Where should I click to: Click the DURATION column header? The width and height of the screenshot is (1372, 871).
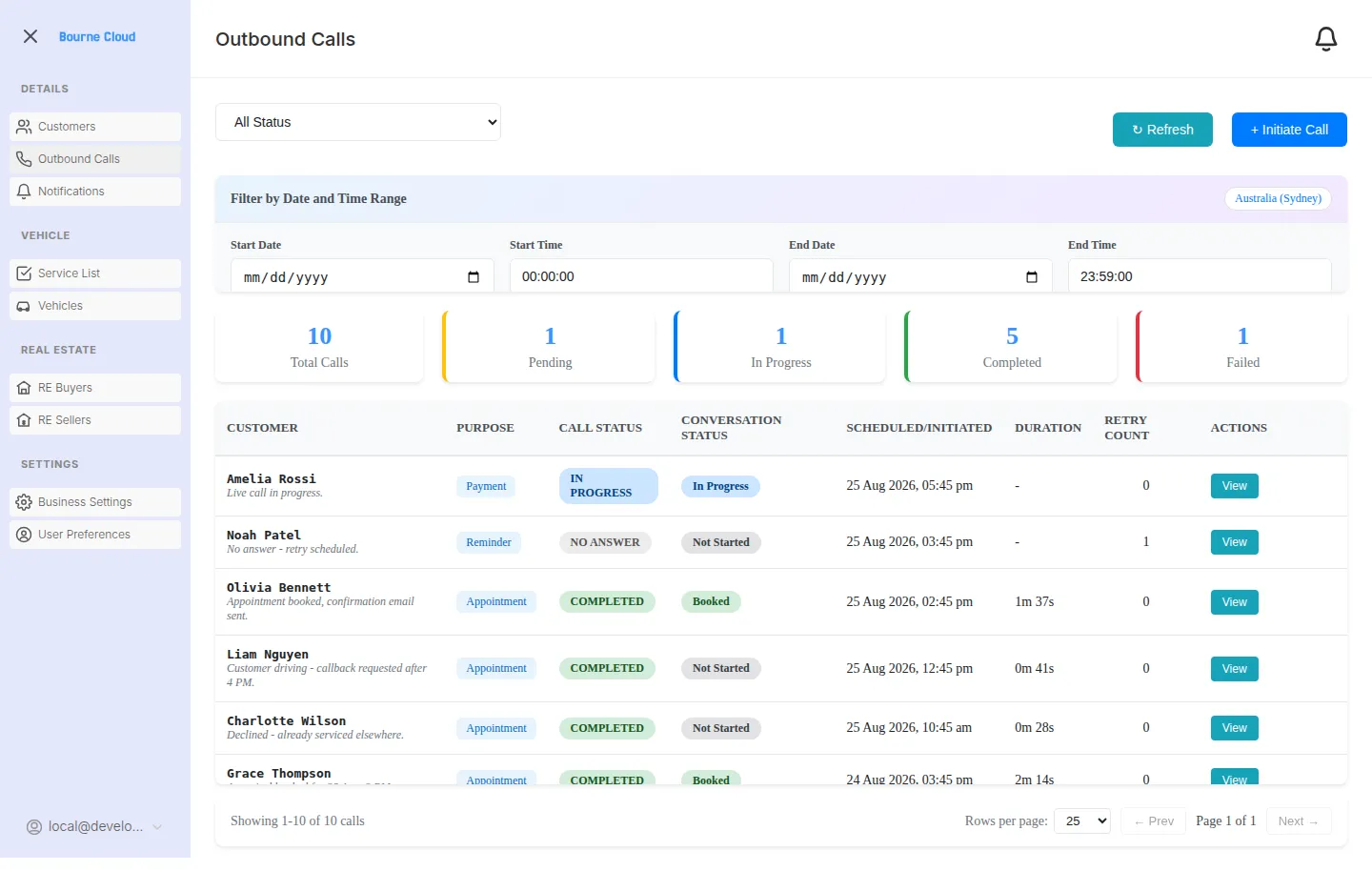click(1048, 428)
